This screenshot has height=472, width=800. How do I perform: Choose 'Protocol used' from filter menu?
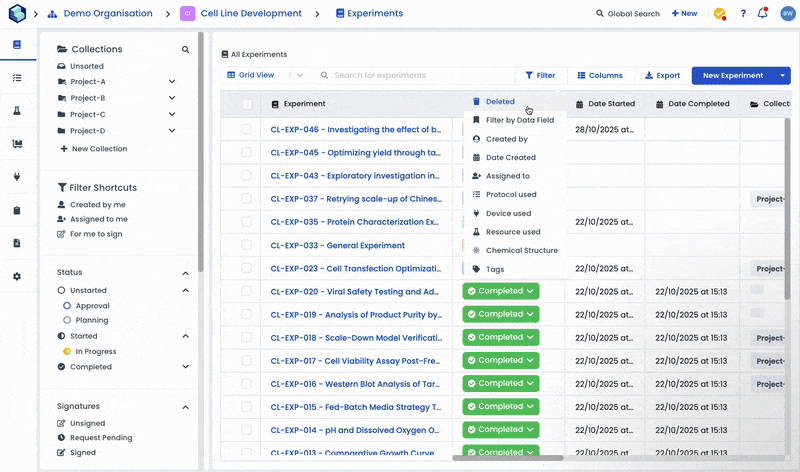pyautogui.click(x=510, y=195)
